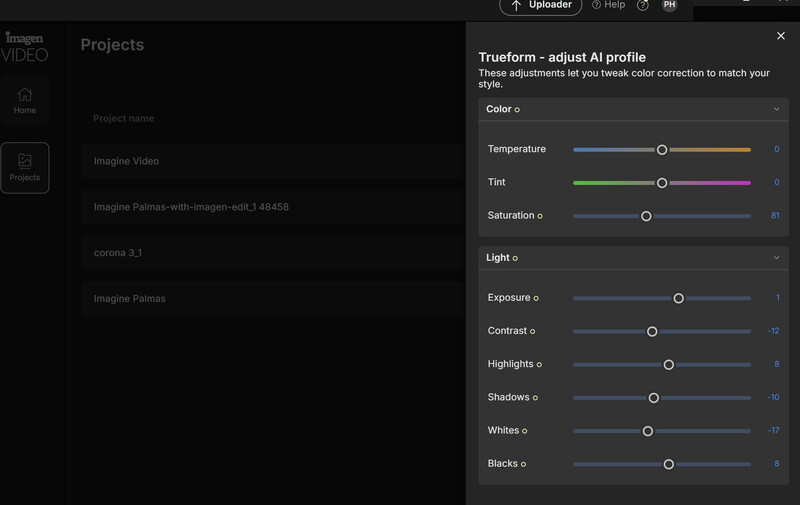Click the Imagen Video logo
Image resolution: width=800 pixels, height=505 pixels.
pyautogui.click(x=24, y=46)
